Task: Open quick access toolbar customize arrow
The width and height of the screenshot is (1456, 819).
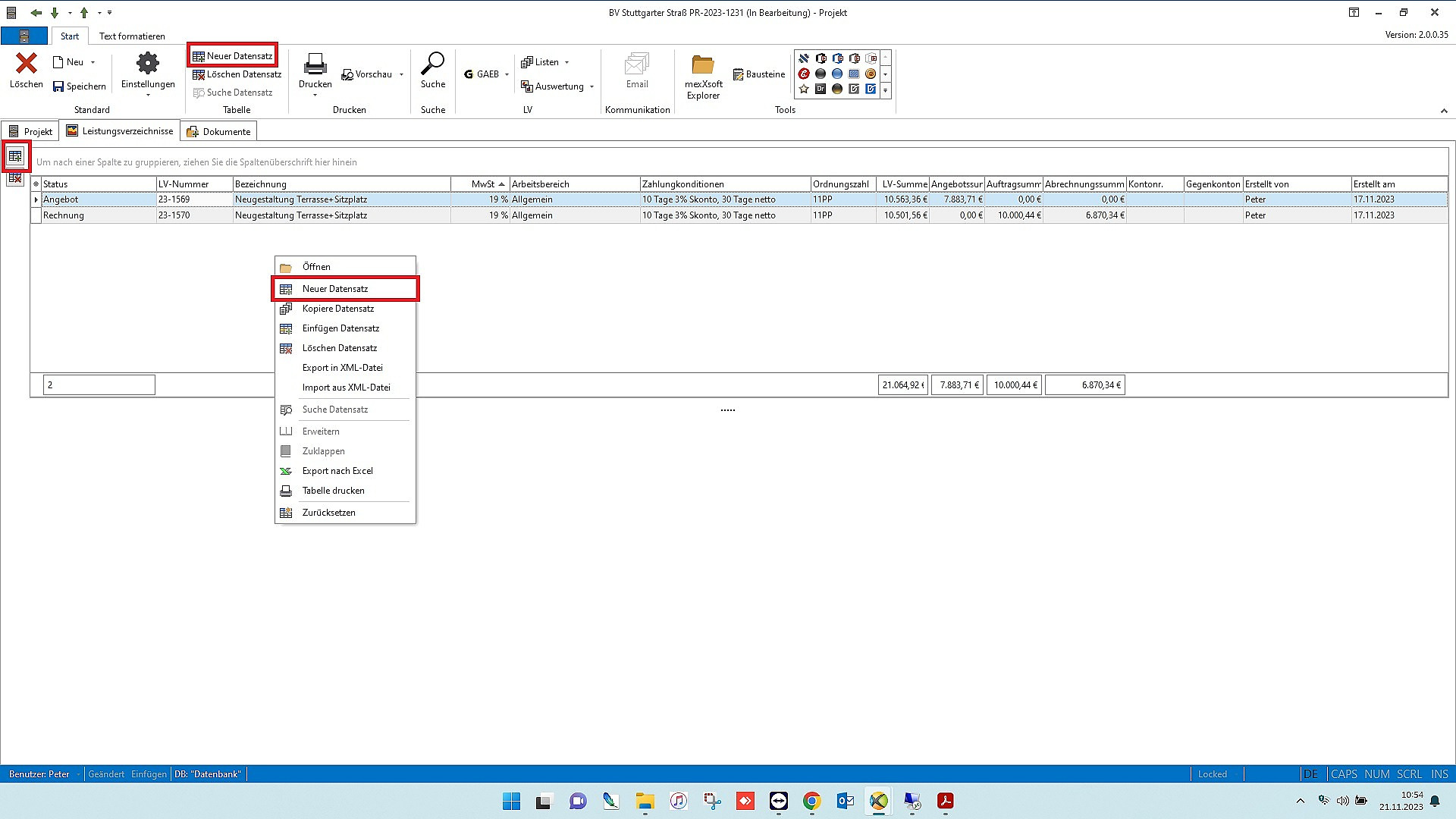Action: tap(110, 13)
